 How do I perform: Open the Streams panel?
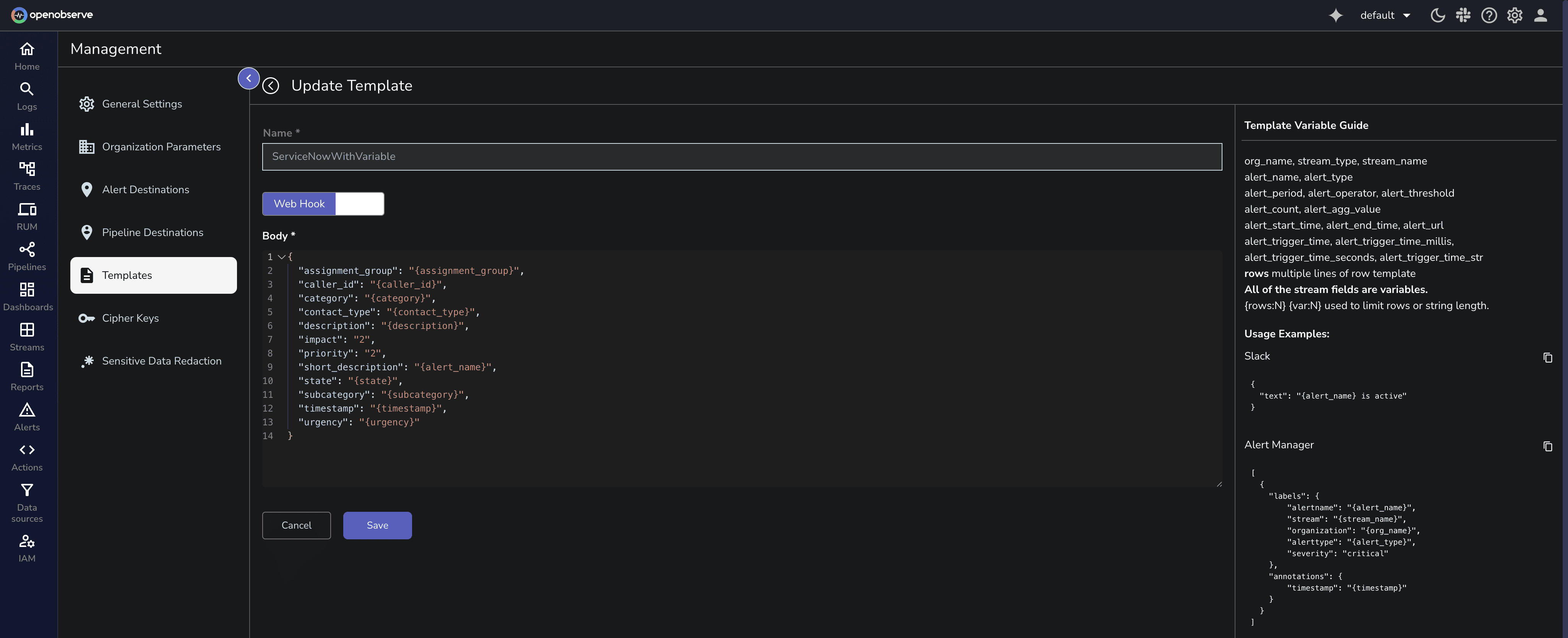pyautogui.click(x=27, y=336)
